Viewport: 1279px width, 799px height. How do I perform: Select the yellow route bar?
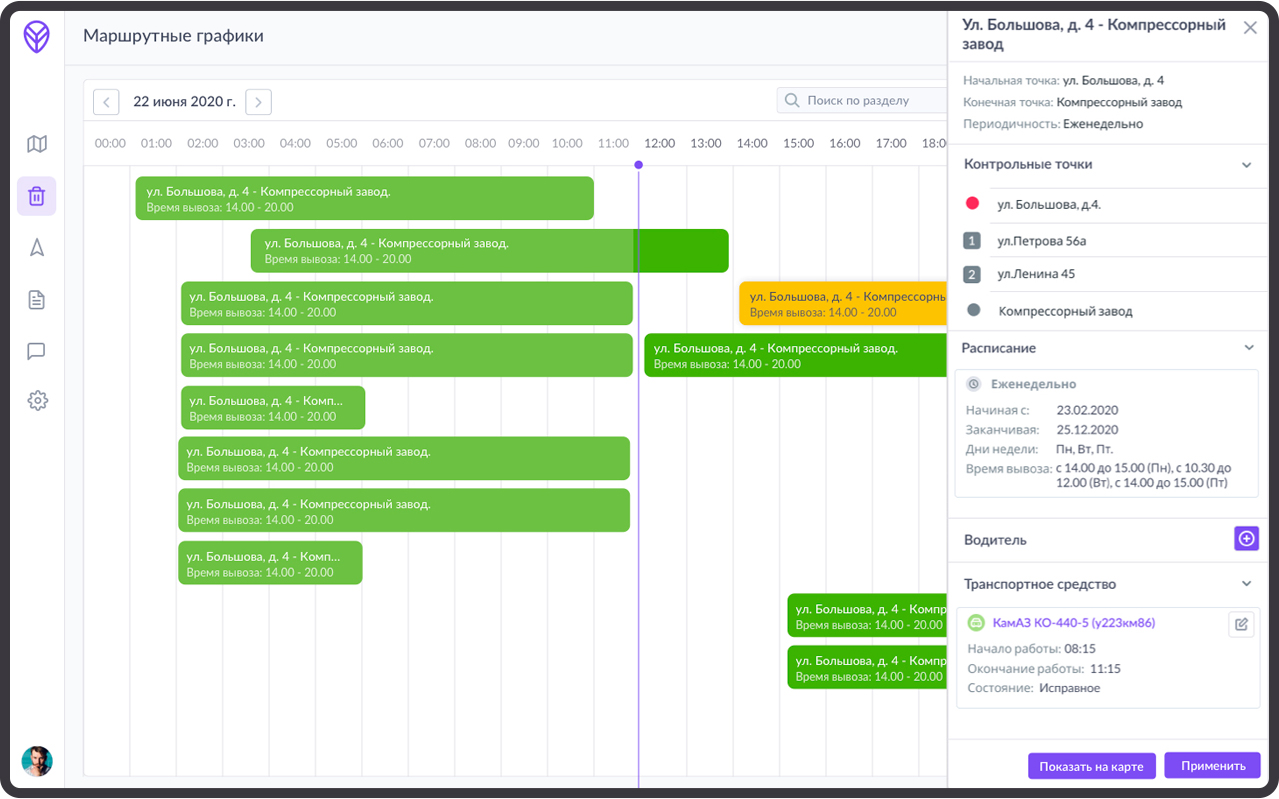(842, 303)
